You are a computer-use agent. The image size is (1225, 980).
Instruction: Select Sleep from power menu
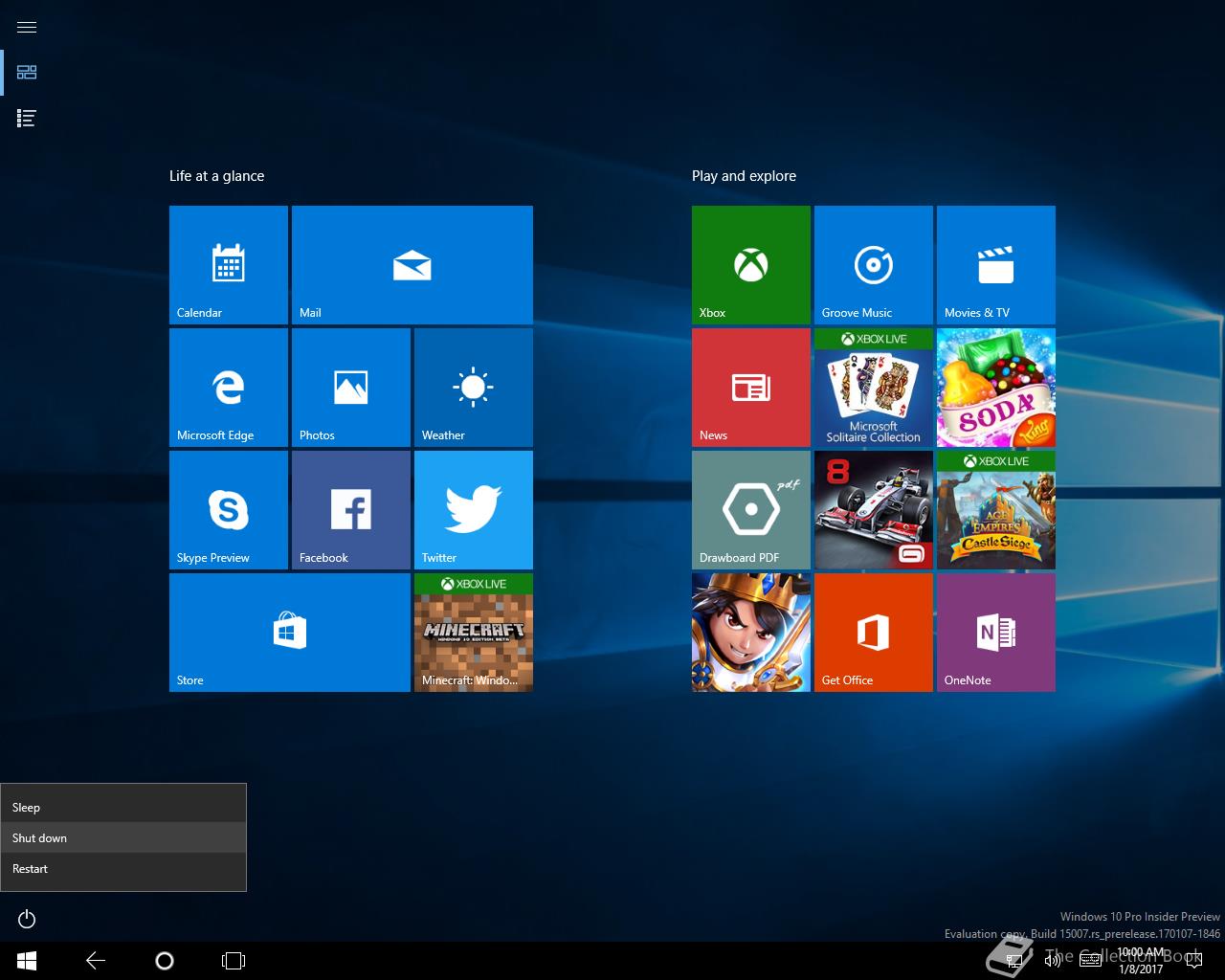[123, 808]
